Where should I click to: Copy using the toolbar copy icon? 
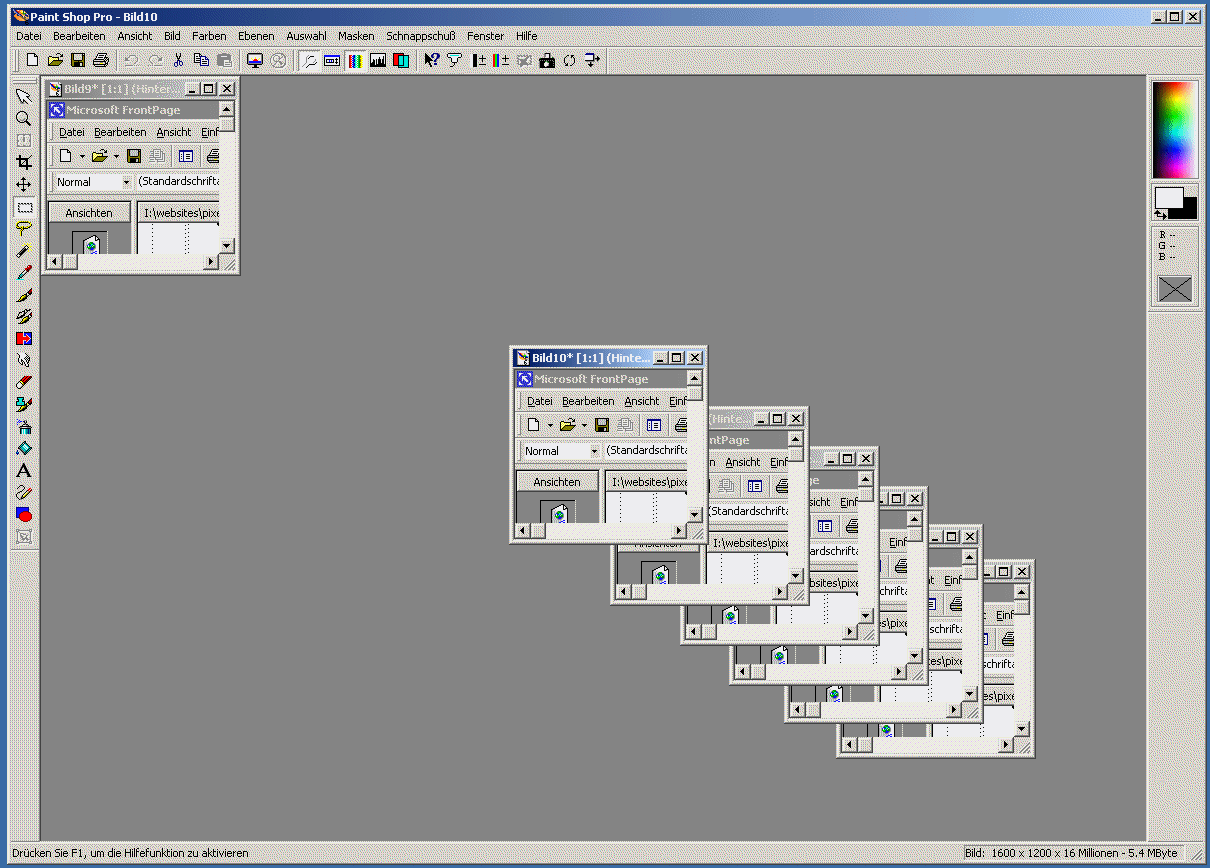point(201,60)
